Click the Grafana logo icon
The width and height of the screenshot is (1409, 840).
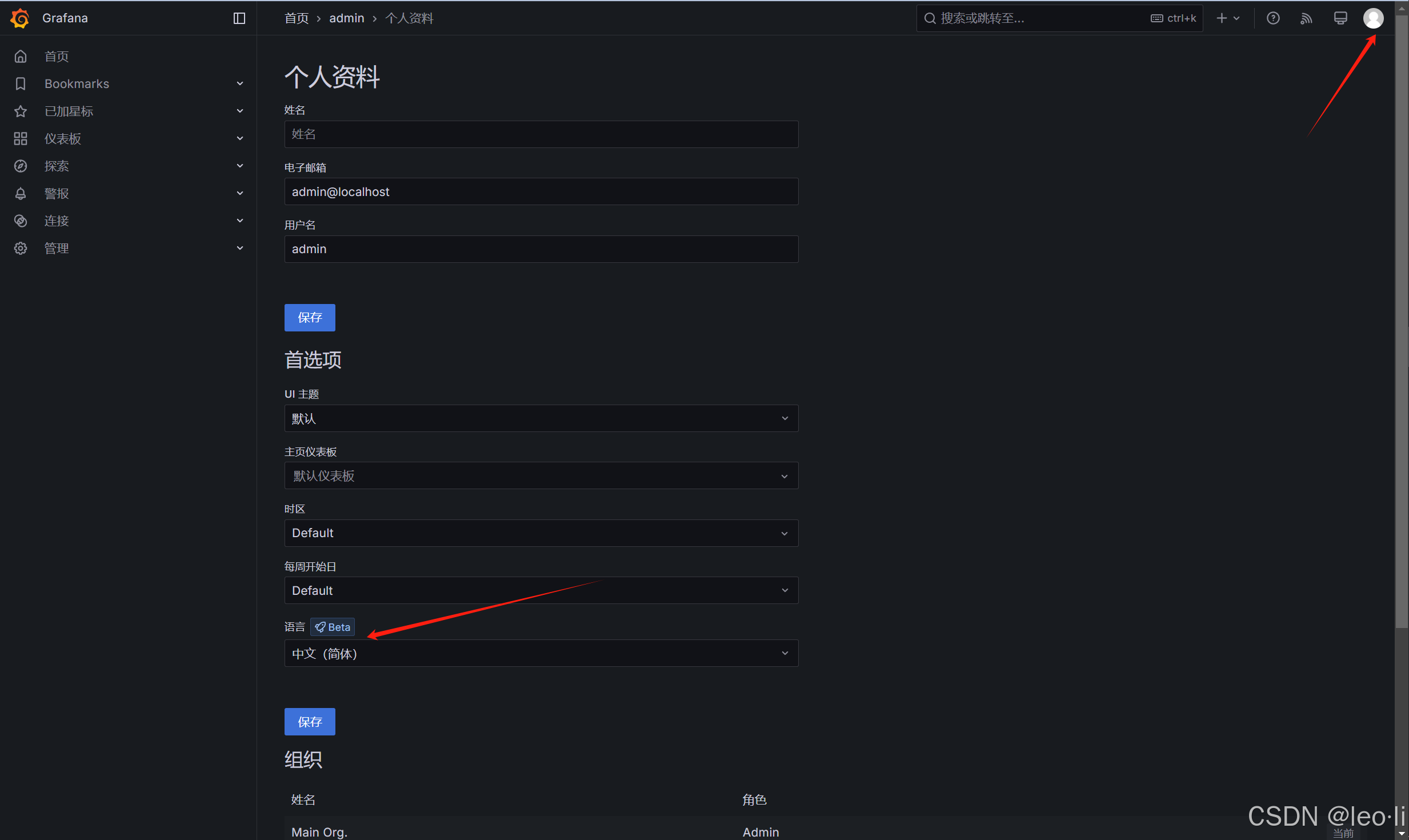(20, 18)
